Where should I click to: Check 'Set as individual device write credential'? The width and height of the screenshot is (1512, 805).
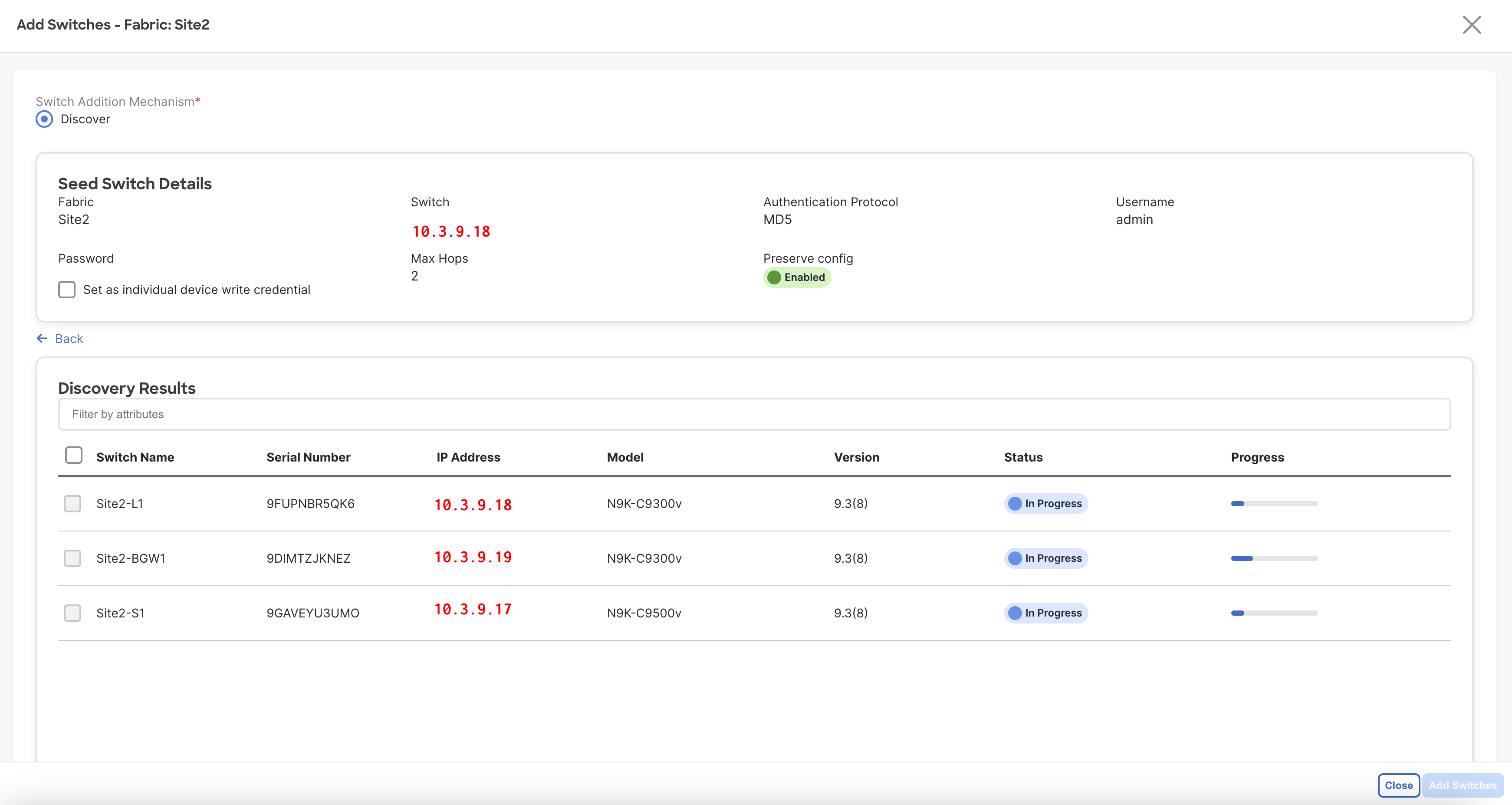click(x=67, y=290)
